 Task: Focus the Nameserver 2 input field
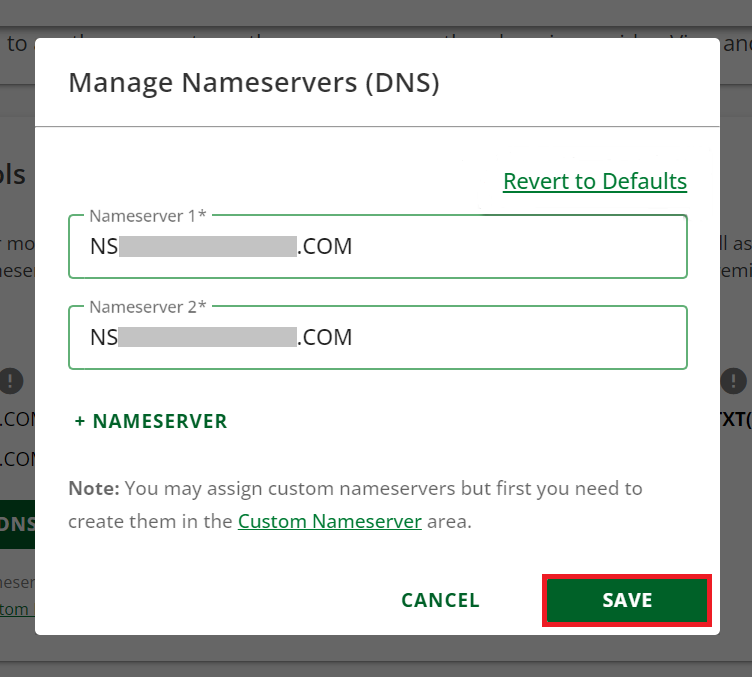(x=500, y=338)
